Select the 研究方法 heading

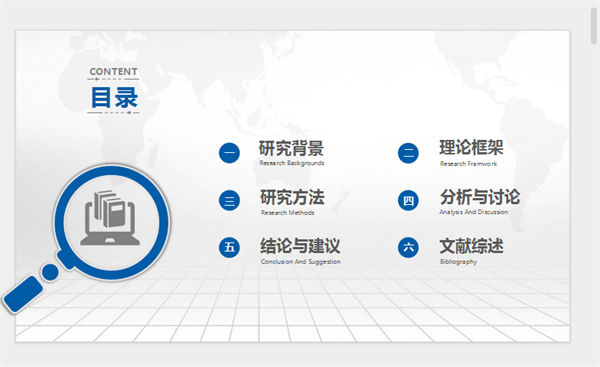click(292, 197)
